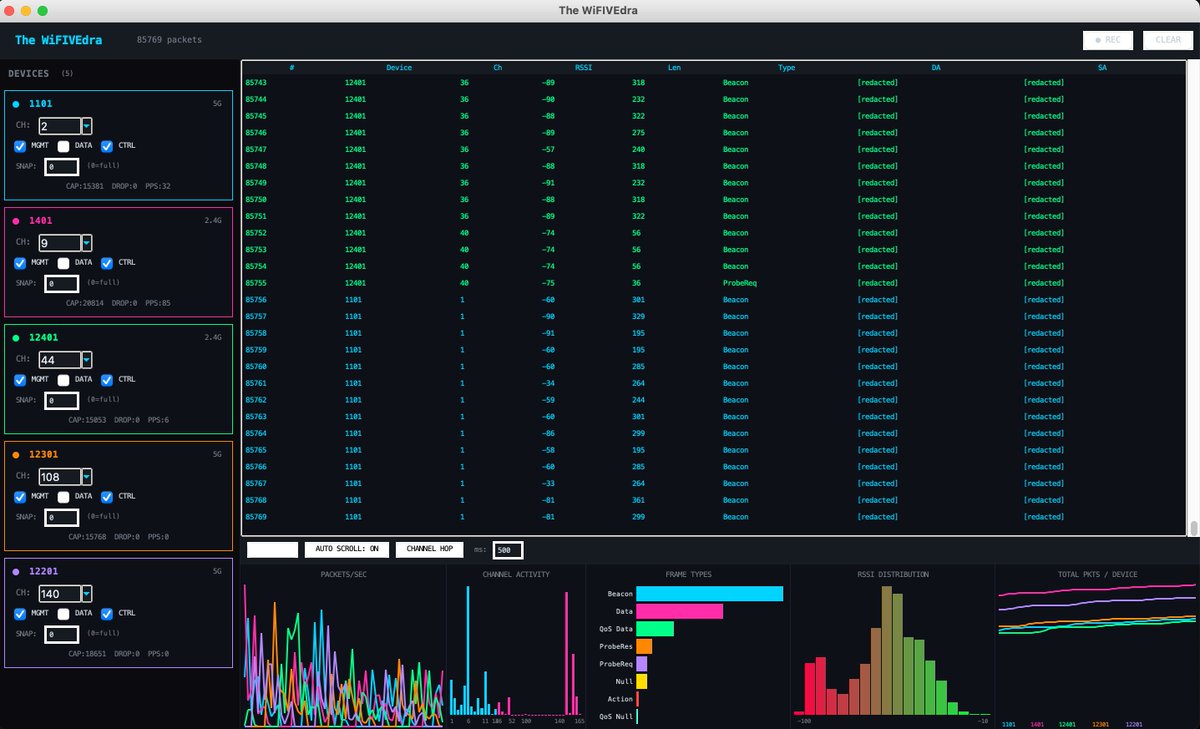1200x729 pixels.
Task: Uncheck MGMT for device 1401
Action: point(21,263)
